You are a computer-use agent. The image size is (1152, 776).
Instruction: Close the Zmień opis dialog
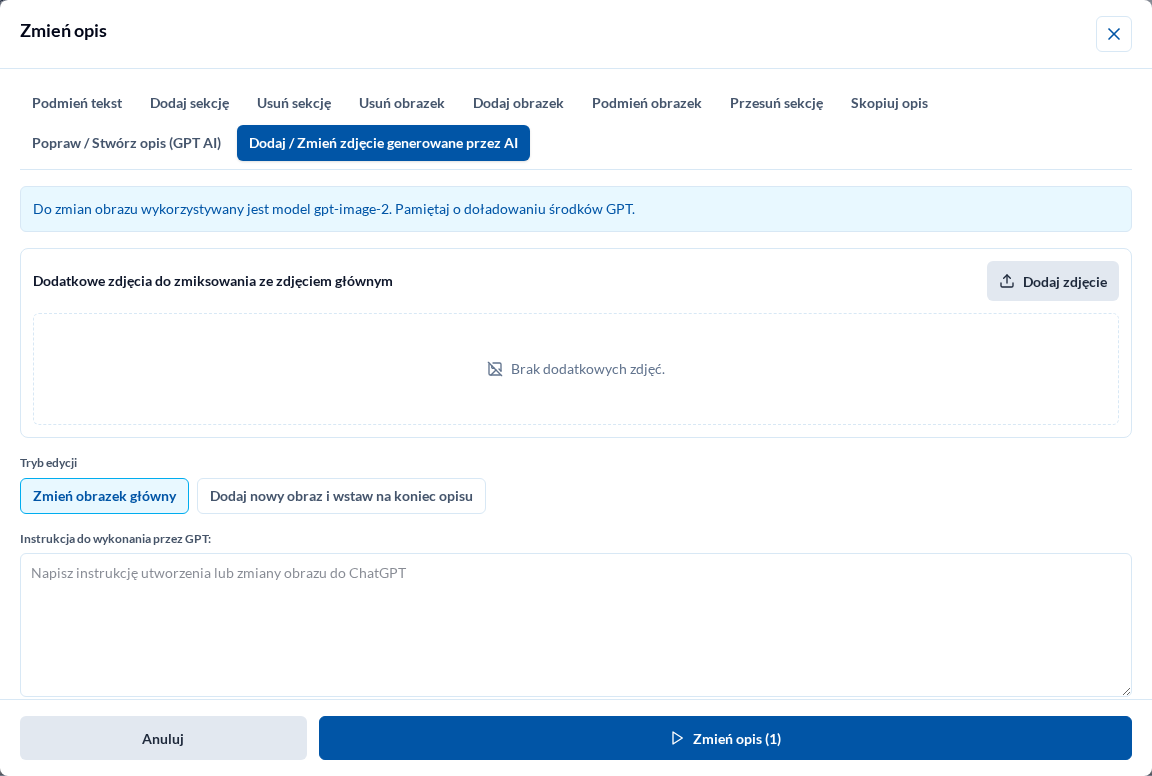click(x=1113, y=34)
